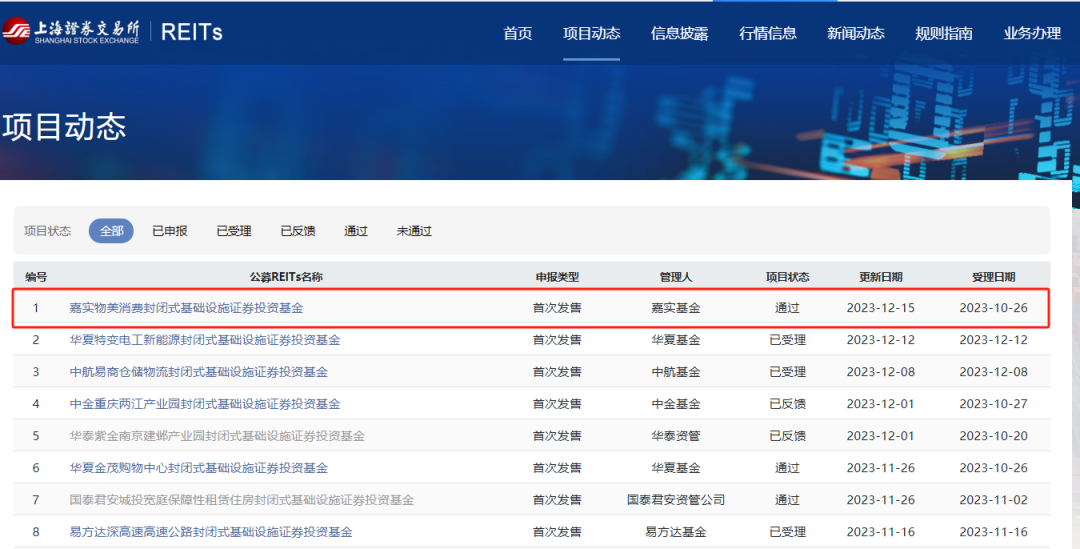Open the 首页 navigation menu item
This screenshot has width=1080, height=549.
tap(518, 33)
